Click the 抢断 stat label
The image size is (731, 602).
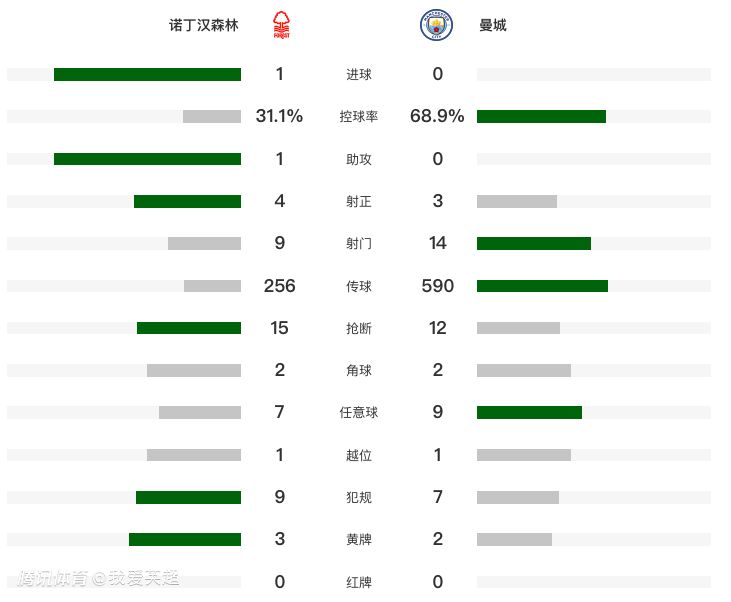pos(359,329)
